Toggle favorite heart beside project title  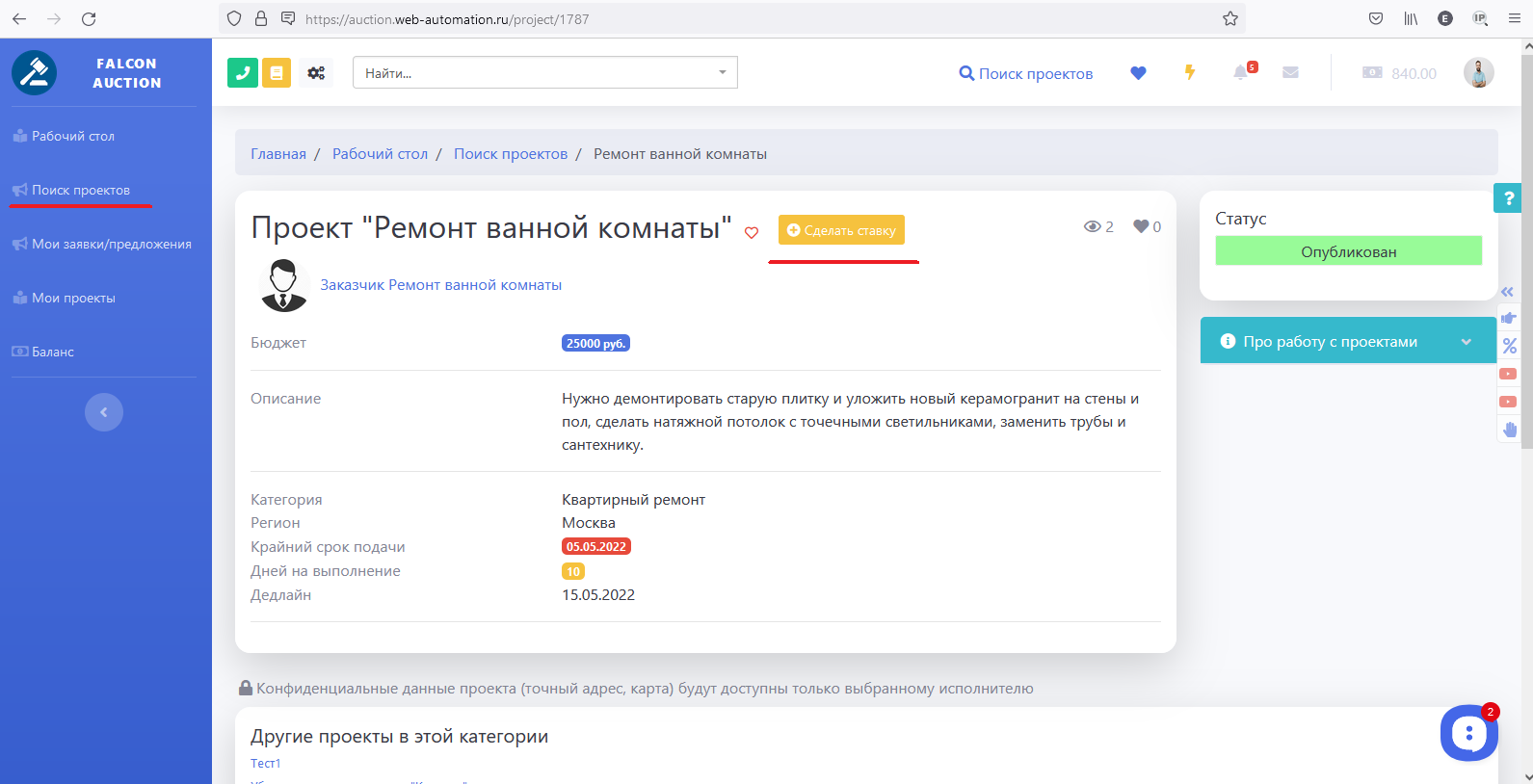coord(752,232)
